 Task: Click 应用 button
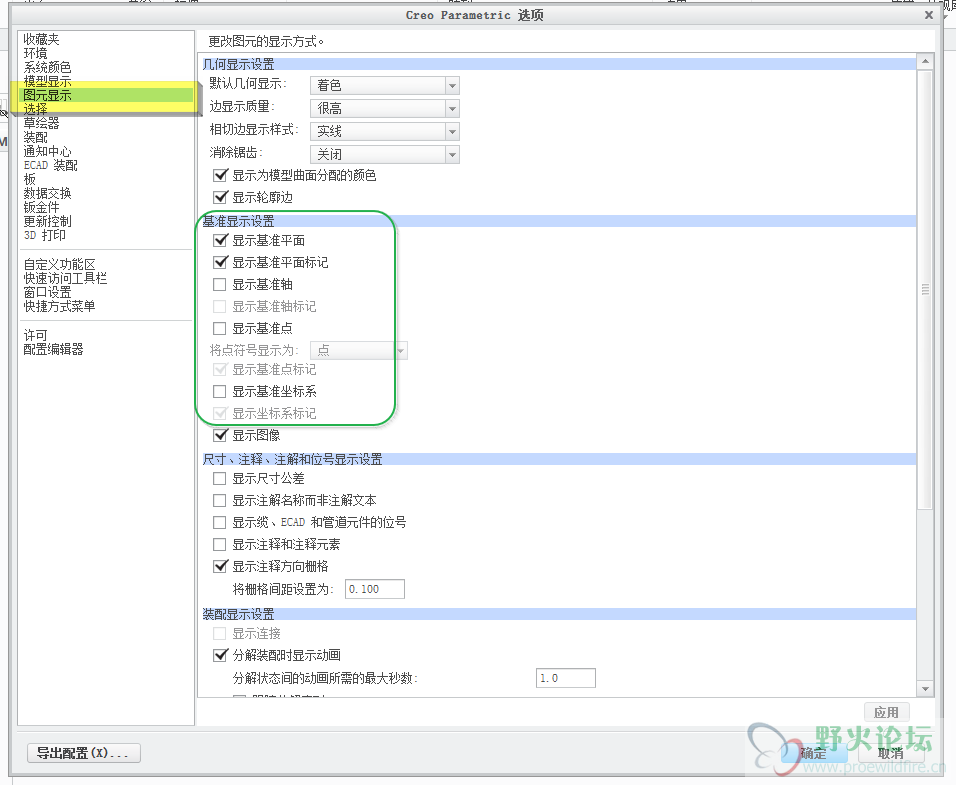(886, 712)
